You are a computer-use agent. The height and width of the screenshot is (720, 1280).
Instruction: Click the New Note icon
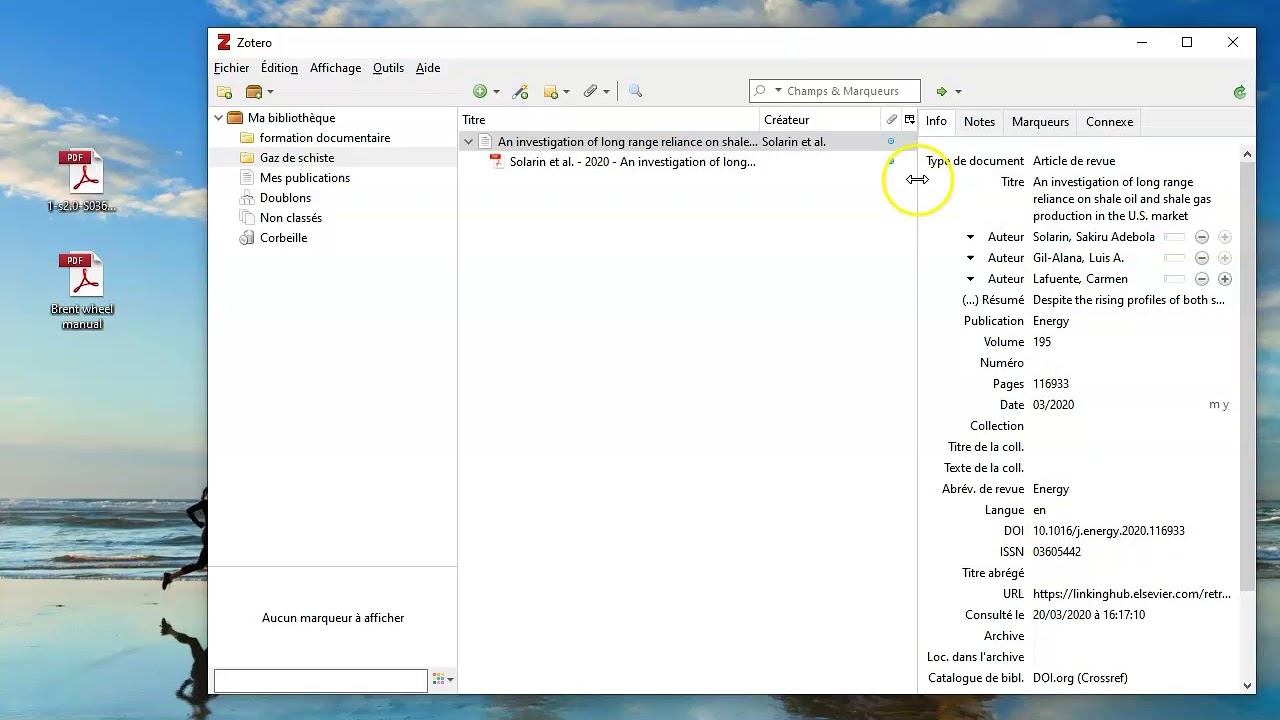click(550, 91)
